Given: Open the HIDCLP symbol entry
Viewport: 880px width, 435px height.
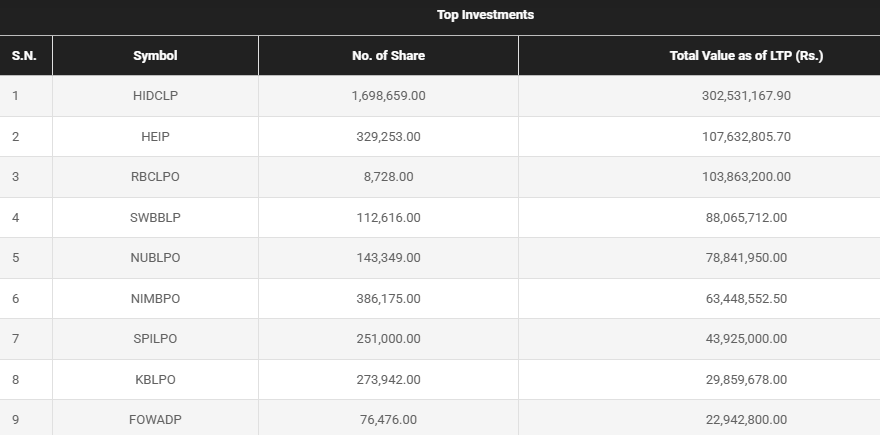Looking at the screenshot, I should (x=155, y=96).
